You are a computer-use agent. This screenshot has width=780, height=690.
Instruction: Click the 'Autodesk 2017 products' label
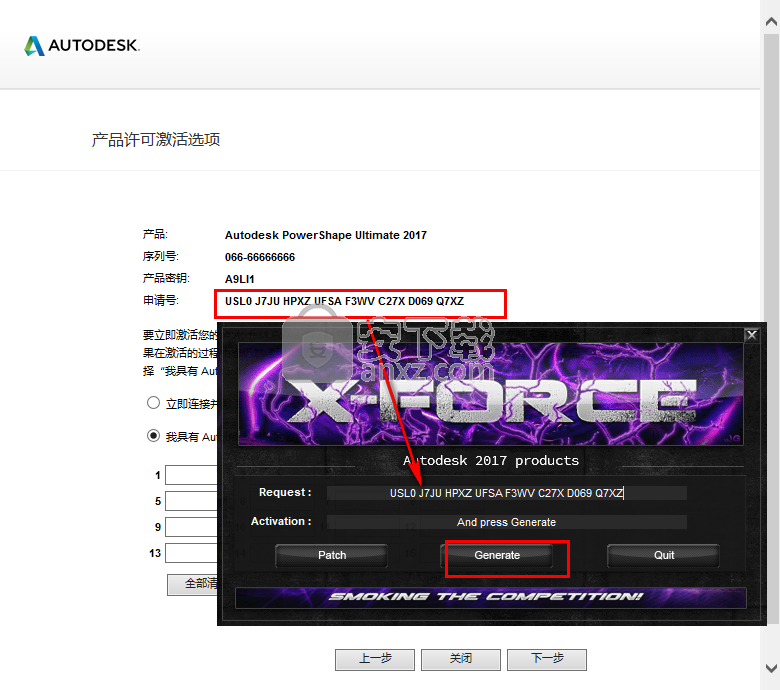coord(491,461)
